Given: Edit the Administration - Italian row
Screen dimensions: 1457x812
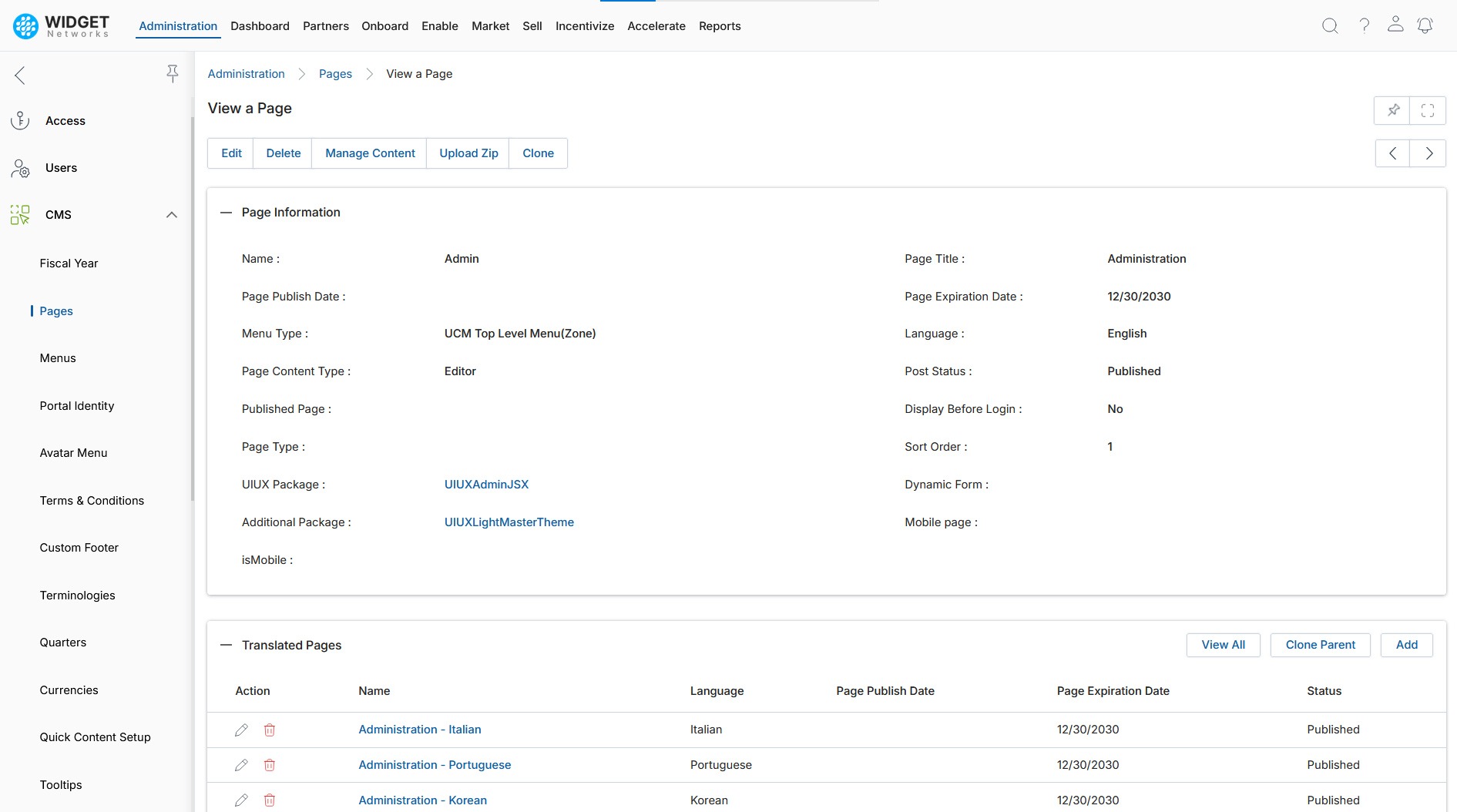Looking at the screenshot, I should coord(241,730).
